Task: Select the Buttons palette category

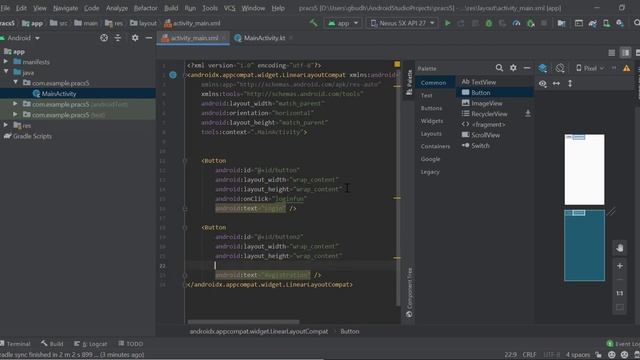Action: [431, 108]
